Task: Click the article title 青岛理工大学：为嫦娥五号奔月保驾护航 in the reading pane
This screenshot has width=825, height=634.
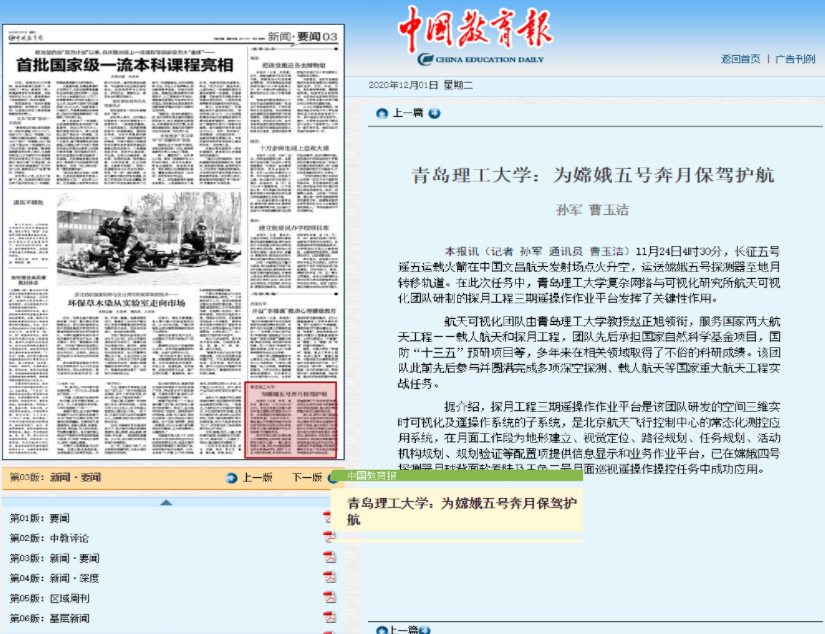Action: pos(592,175)
